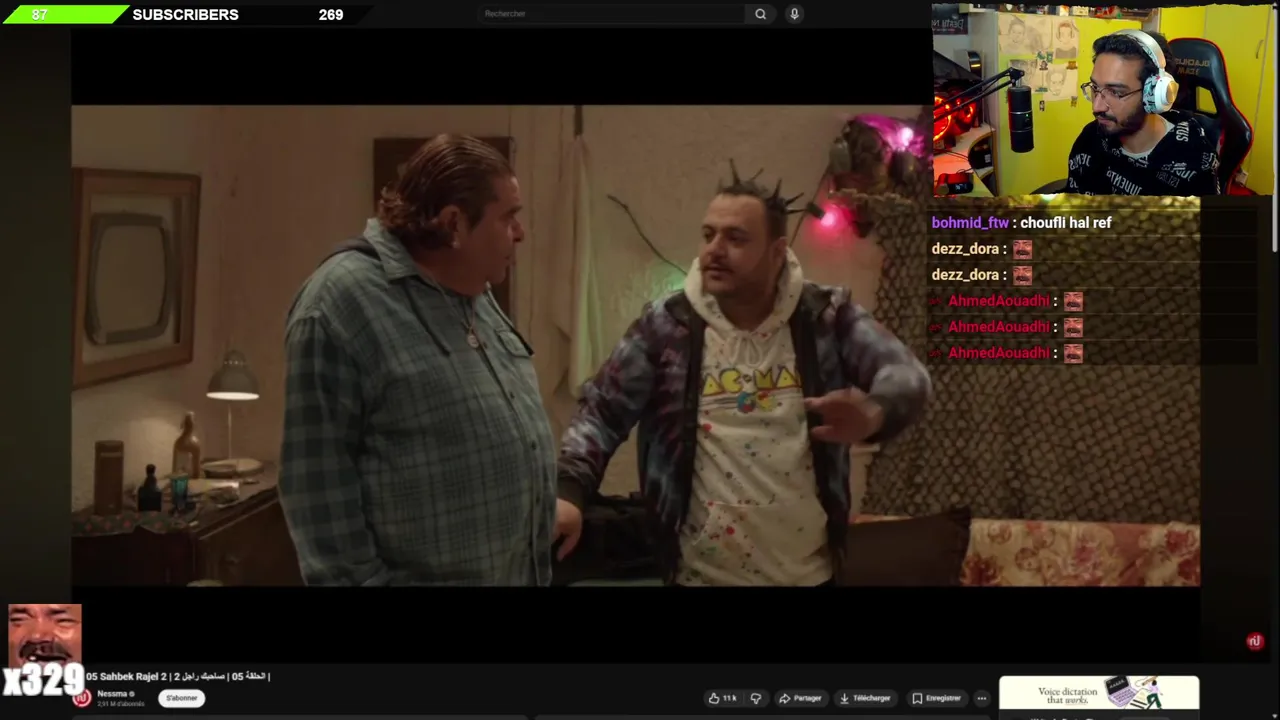
Task: Like the video with thumbs-up 11 k
Action: [723, 698]
